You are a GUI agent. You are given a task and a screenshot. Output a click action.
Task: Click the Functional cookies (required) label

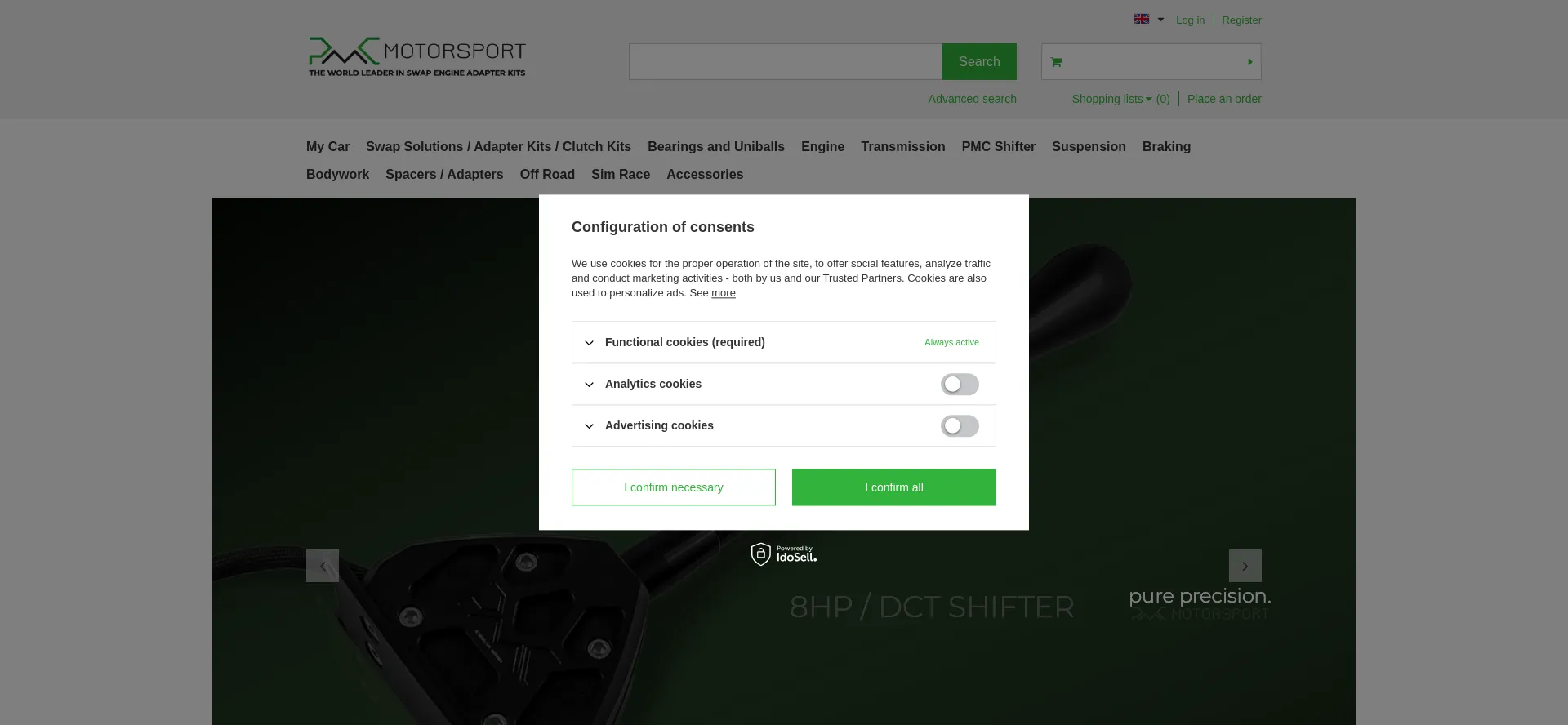(x=684, y=342)
